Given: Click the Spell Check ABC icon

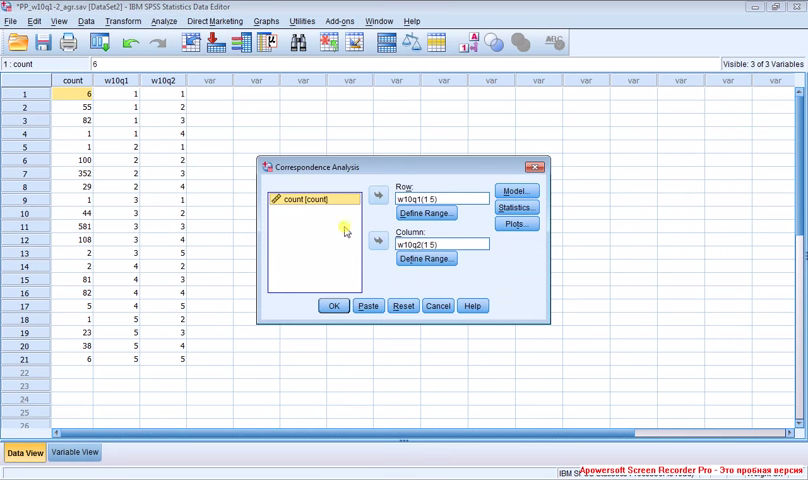Looking at the screenshot, I should tap(554, 42).
